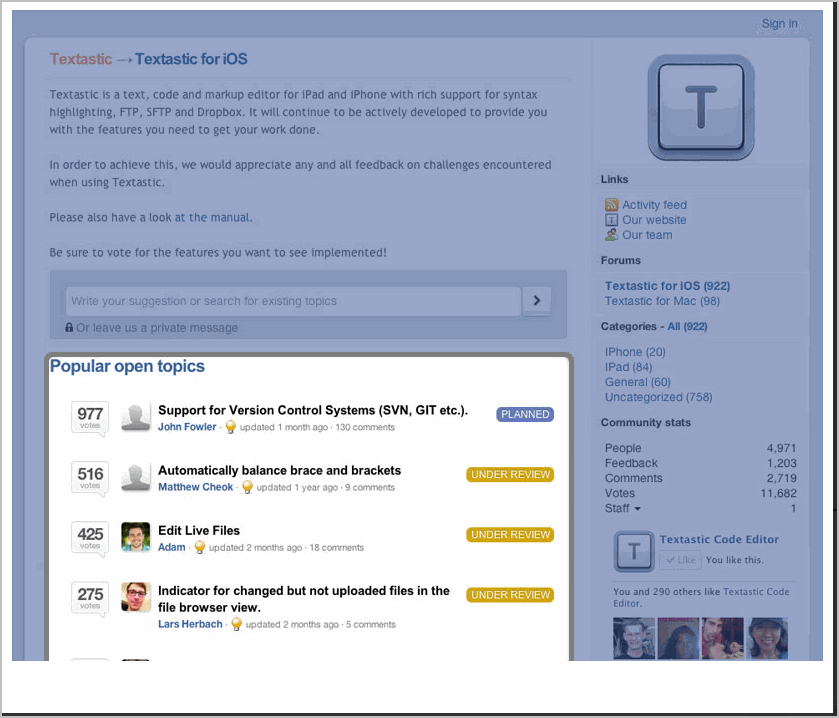Open the Activity feed link
Image resolution: width=839 pixels, height=718 pixels.
[654, 205]
